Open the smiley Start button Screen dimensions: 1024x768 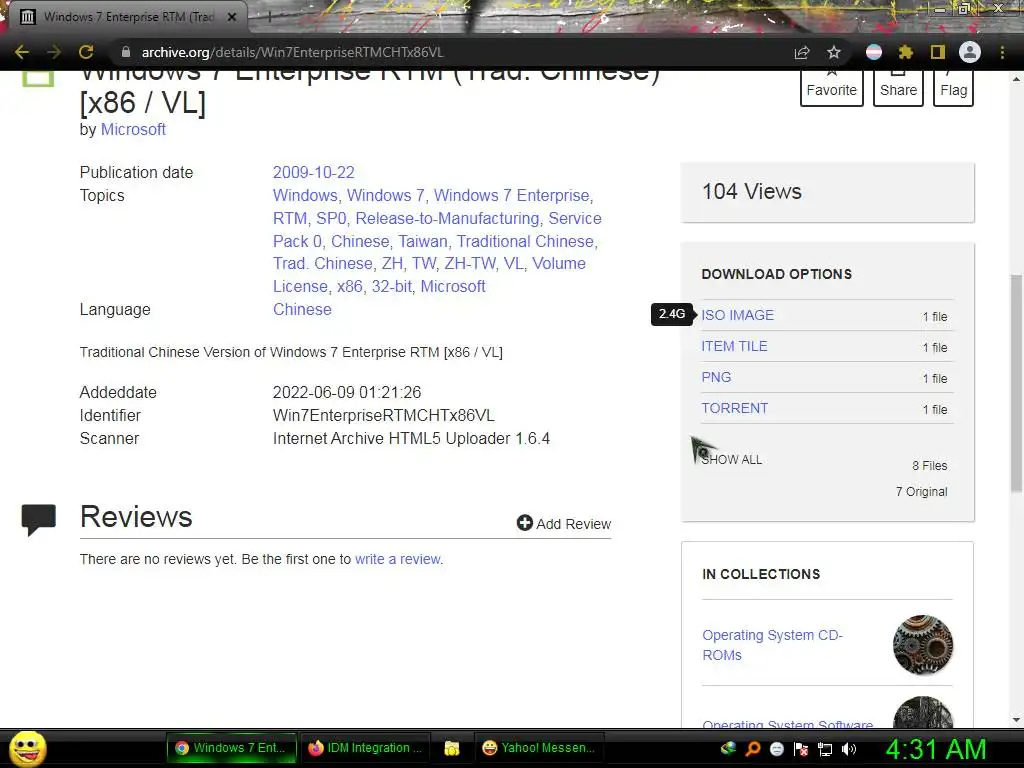(x=28, y=748)
